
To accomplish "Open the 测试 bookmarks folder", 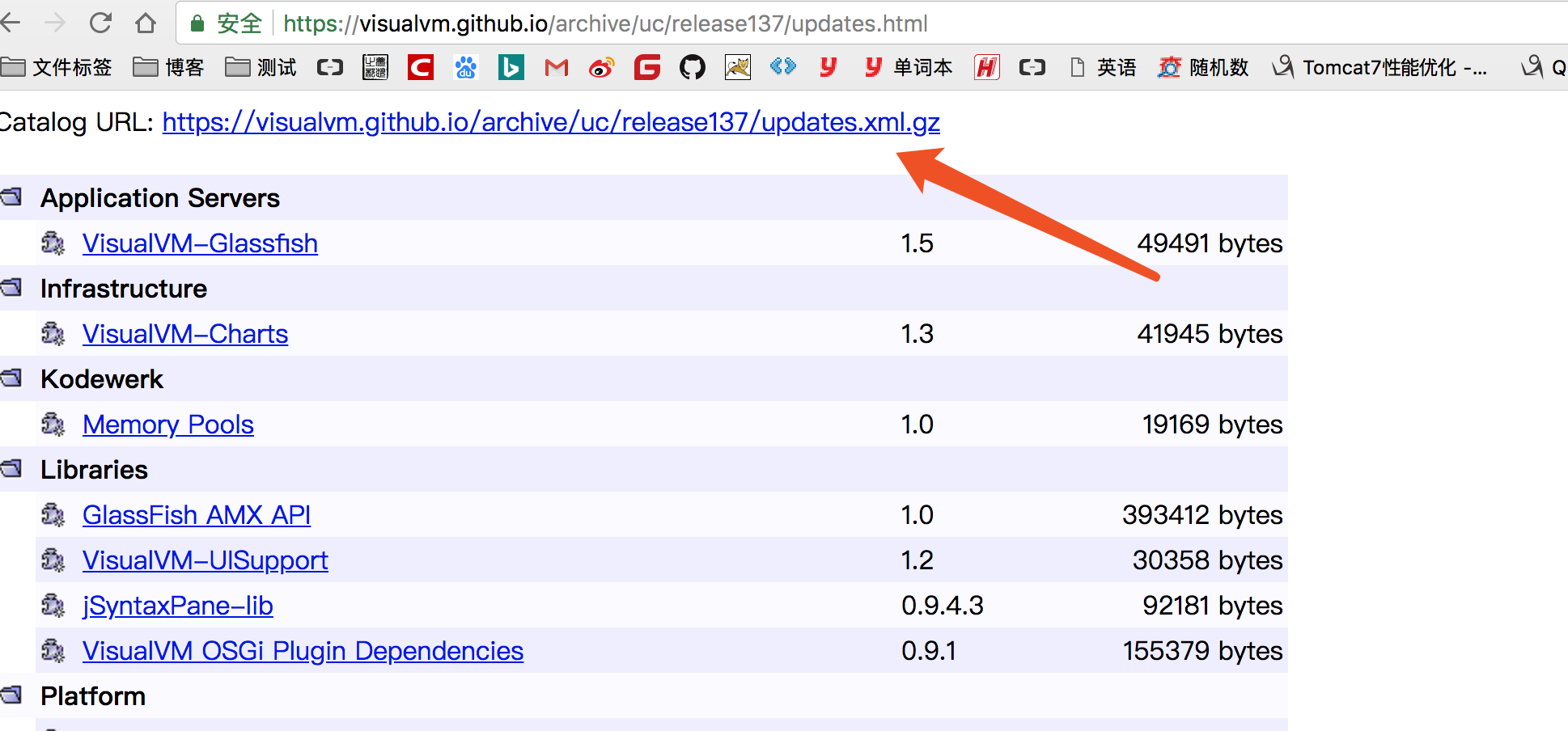I will [x=261, y=67].
